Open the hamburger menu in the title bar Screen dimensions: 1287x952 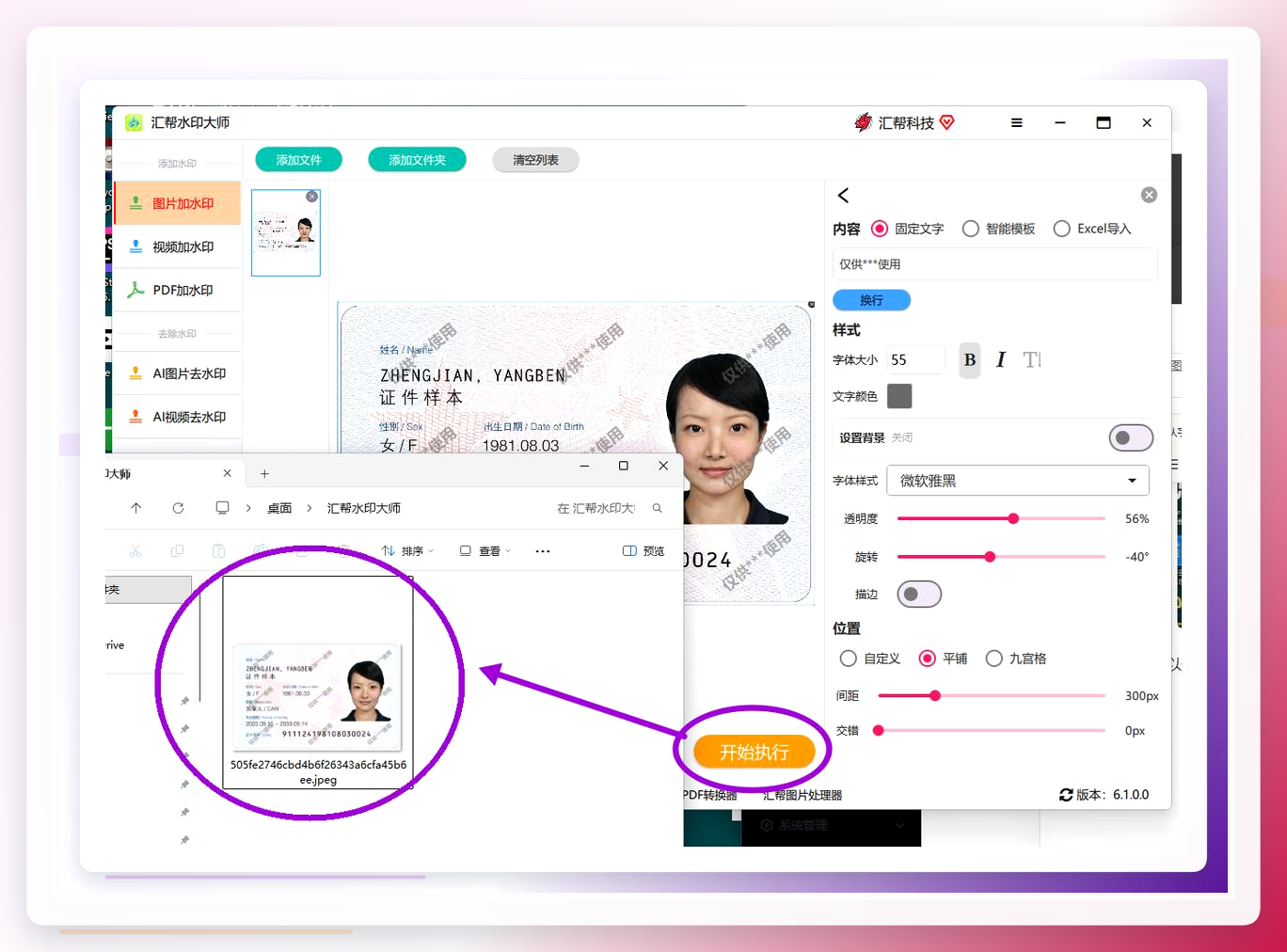pos(1016,122)
